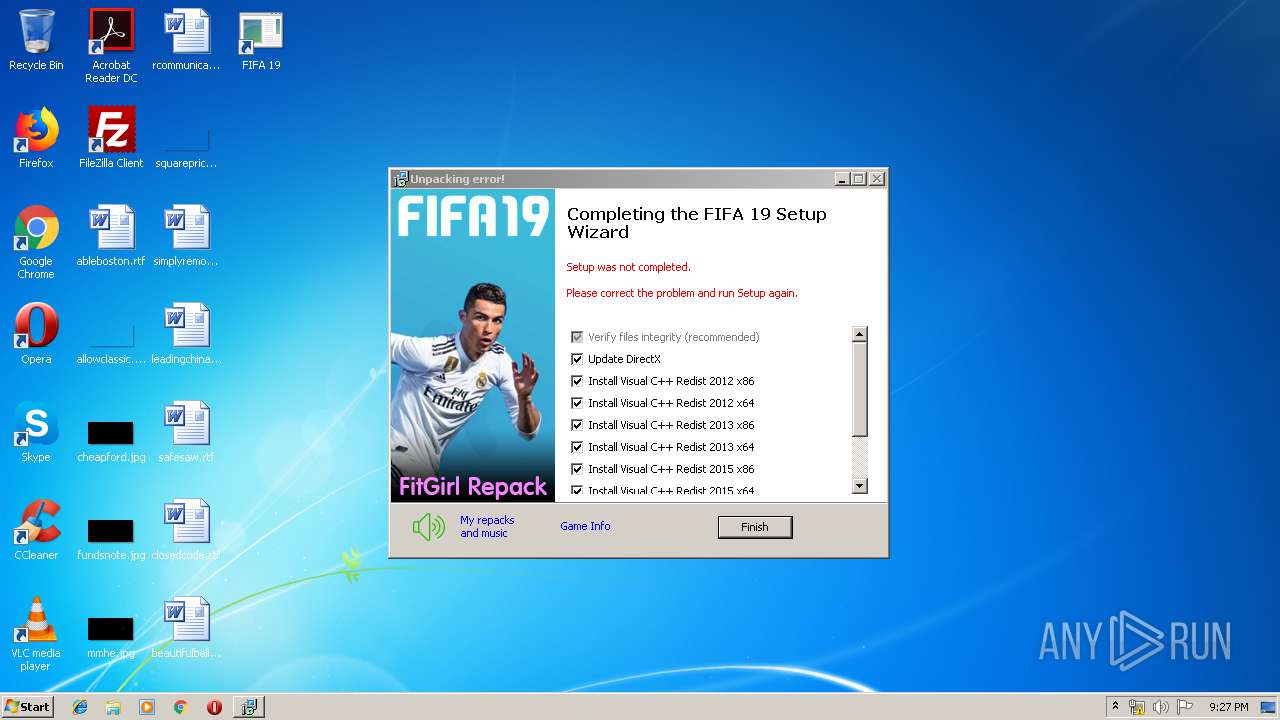
Task: Select the FIFA 19 desktop shortcut
Action: tap(261, 40)
